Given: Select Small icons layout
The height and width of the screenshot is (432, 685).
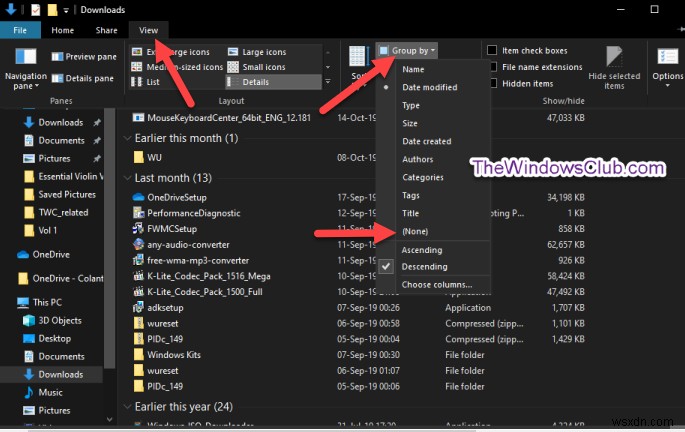Looking at the screenshot, I should point(257,67).
